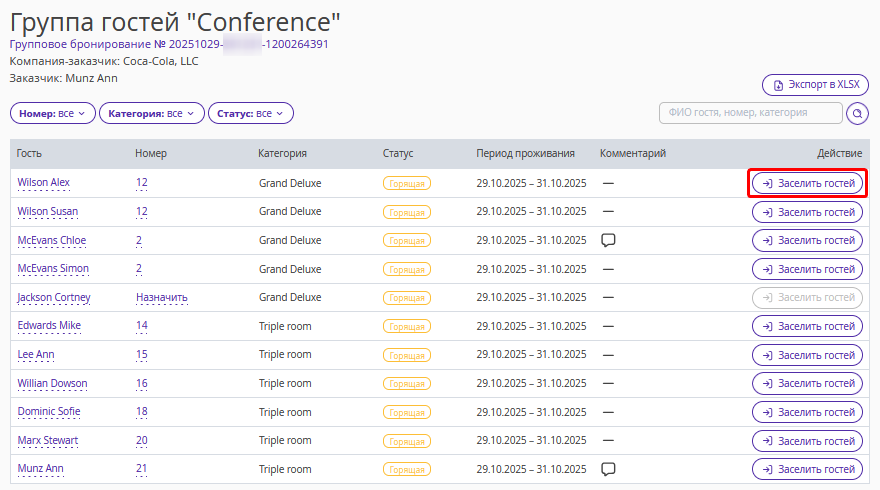Expand the Номер filter dropdown
The width and height of the screenshot is (880, 490).
(53, 114)
